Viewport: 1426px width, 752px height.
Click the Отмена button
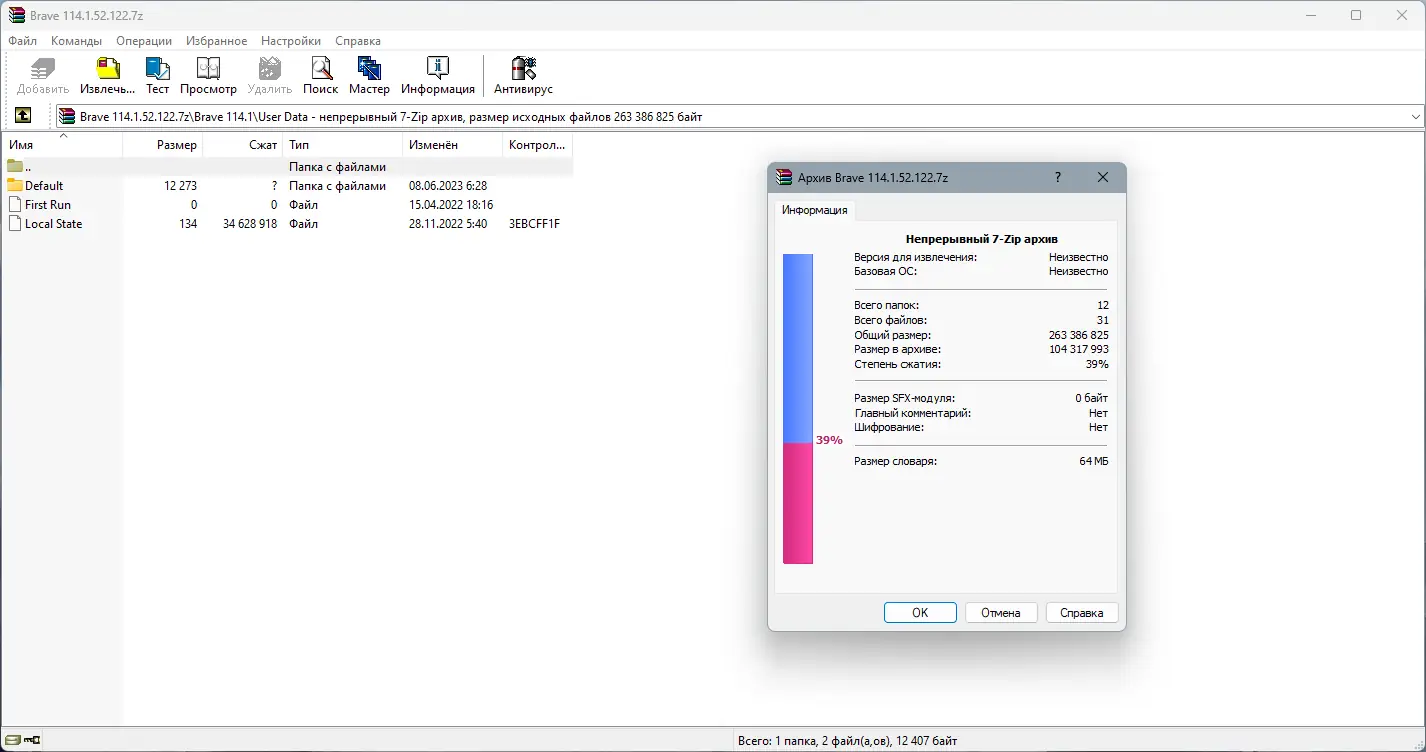click(x=1001, y=613)
